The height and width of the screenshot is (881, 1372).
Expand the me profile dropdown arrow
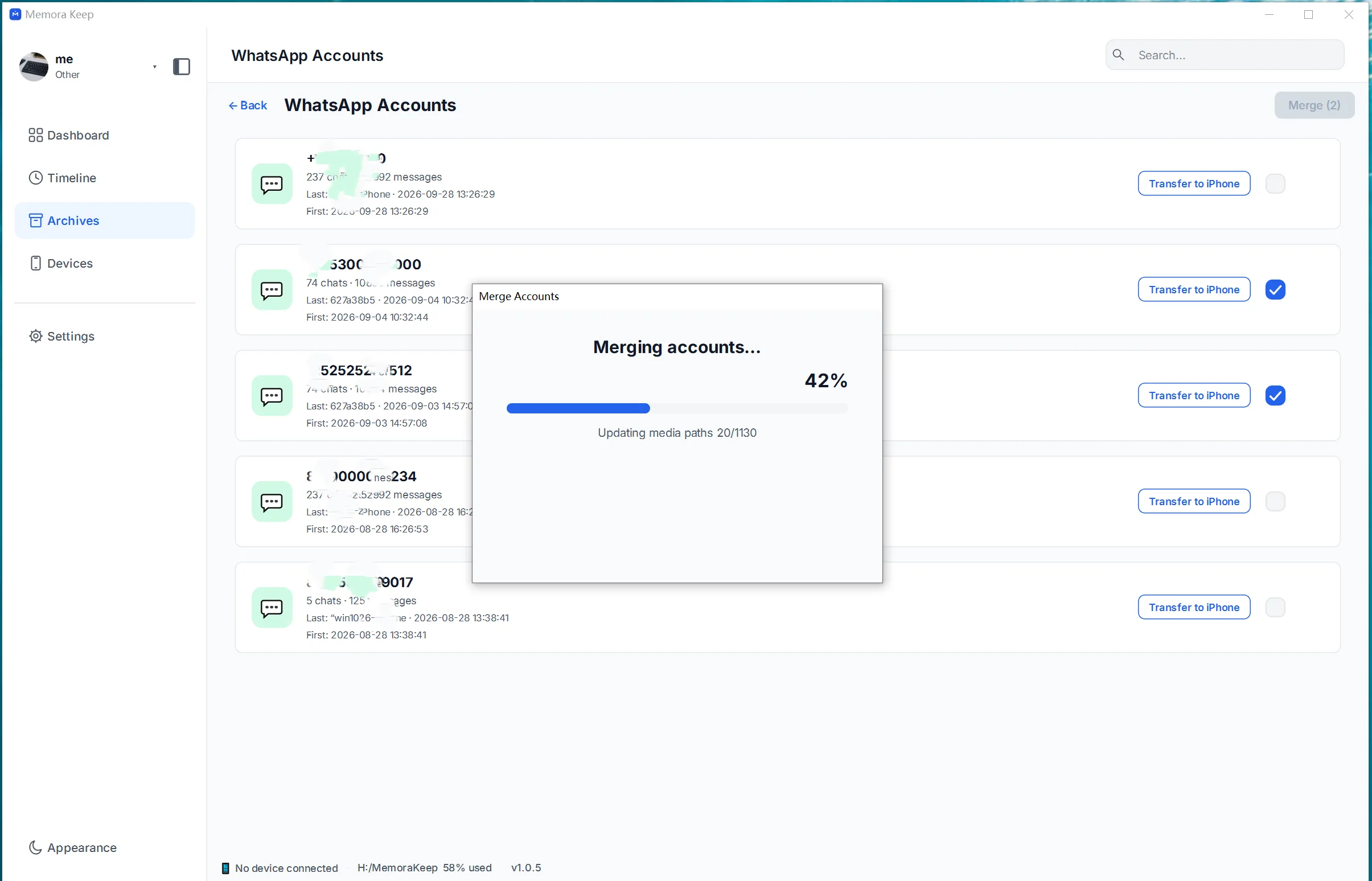click(x=154, y=67)
